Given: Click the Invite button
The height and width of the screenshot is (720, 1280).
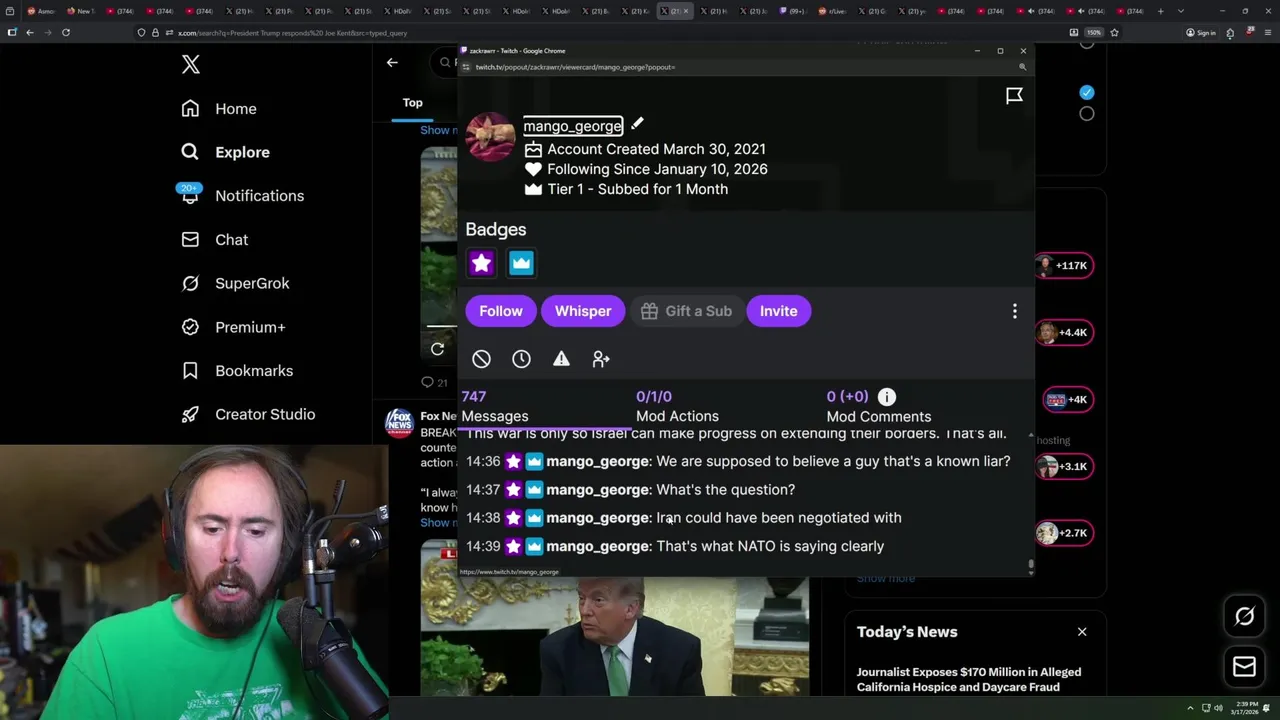Looking at the screenshot, I should (x=778, y=311).
